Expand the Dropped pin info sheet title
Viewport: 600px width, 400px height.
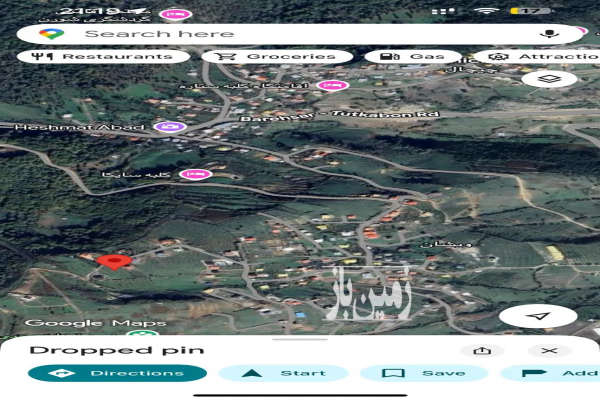[x=117, y=350]
